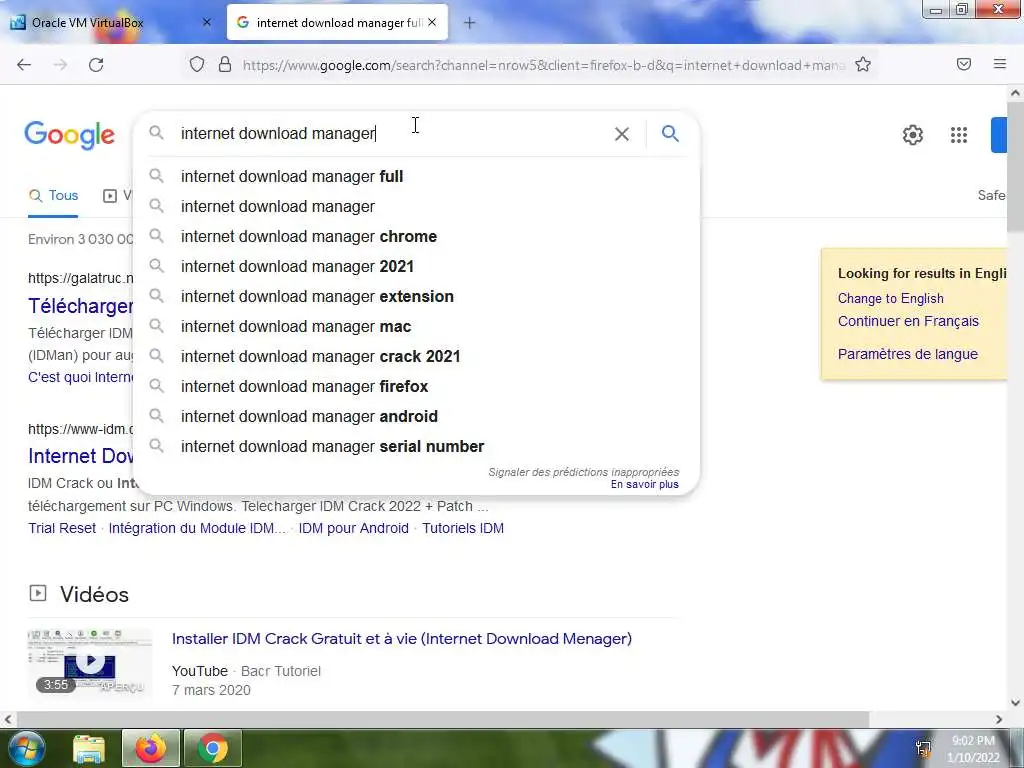Open a new tab with the plus button
Screen dimensions: 1024x768
tap(470, 23)
